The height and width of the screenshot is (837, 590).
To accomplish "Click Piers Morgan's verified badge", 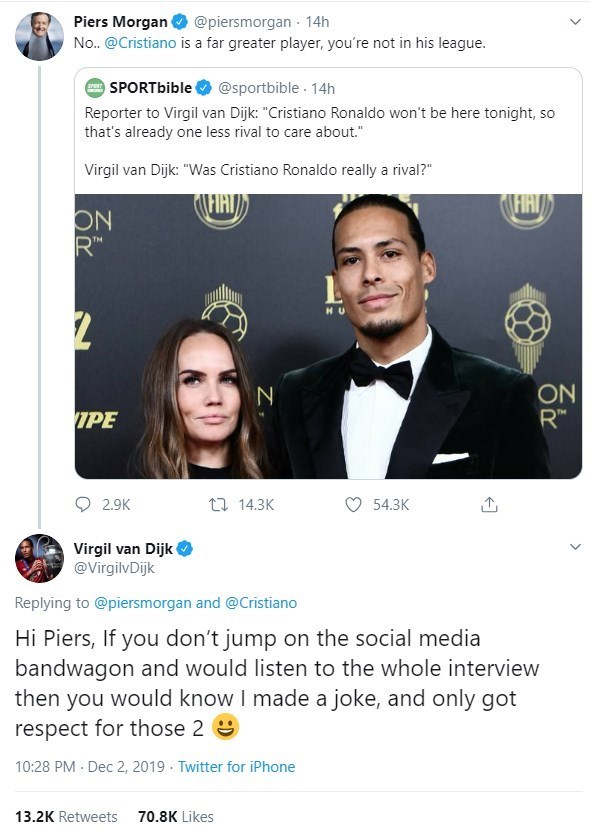I will tap(180, 22).
